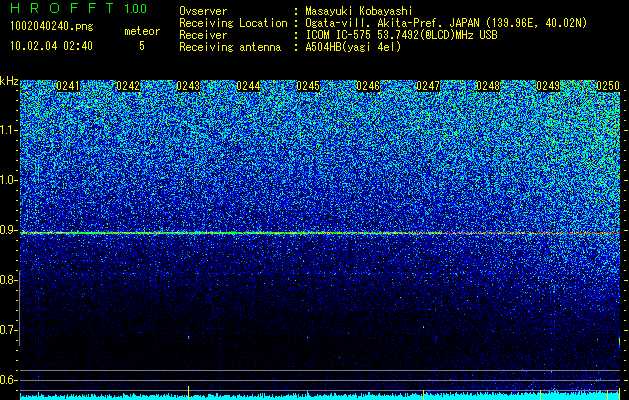Click the location text Ogata-vill. Akita-Pref. JAPAN

pos(394,23)
